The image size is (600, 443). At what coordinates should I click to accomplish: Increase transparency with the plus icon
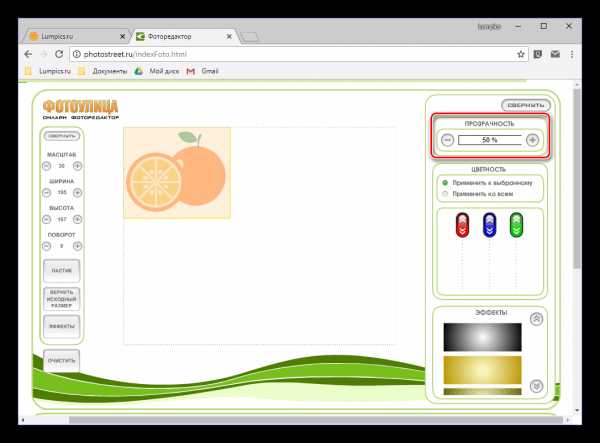pyautogui.click(x=532, y=140)
